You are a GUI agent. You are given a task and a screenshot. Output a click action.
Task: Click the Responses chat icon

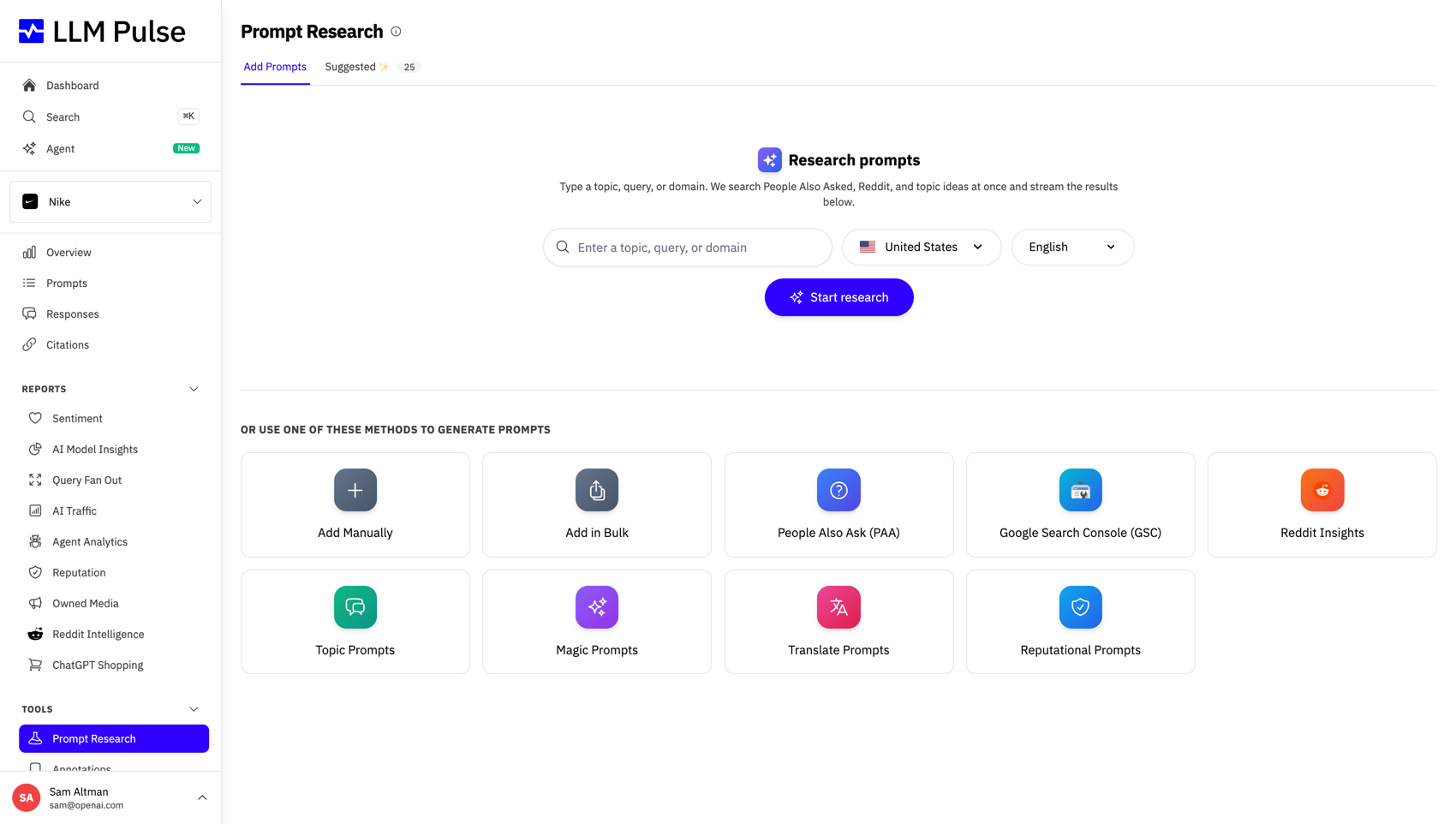[29, 314]
